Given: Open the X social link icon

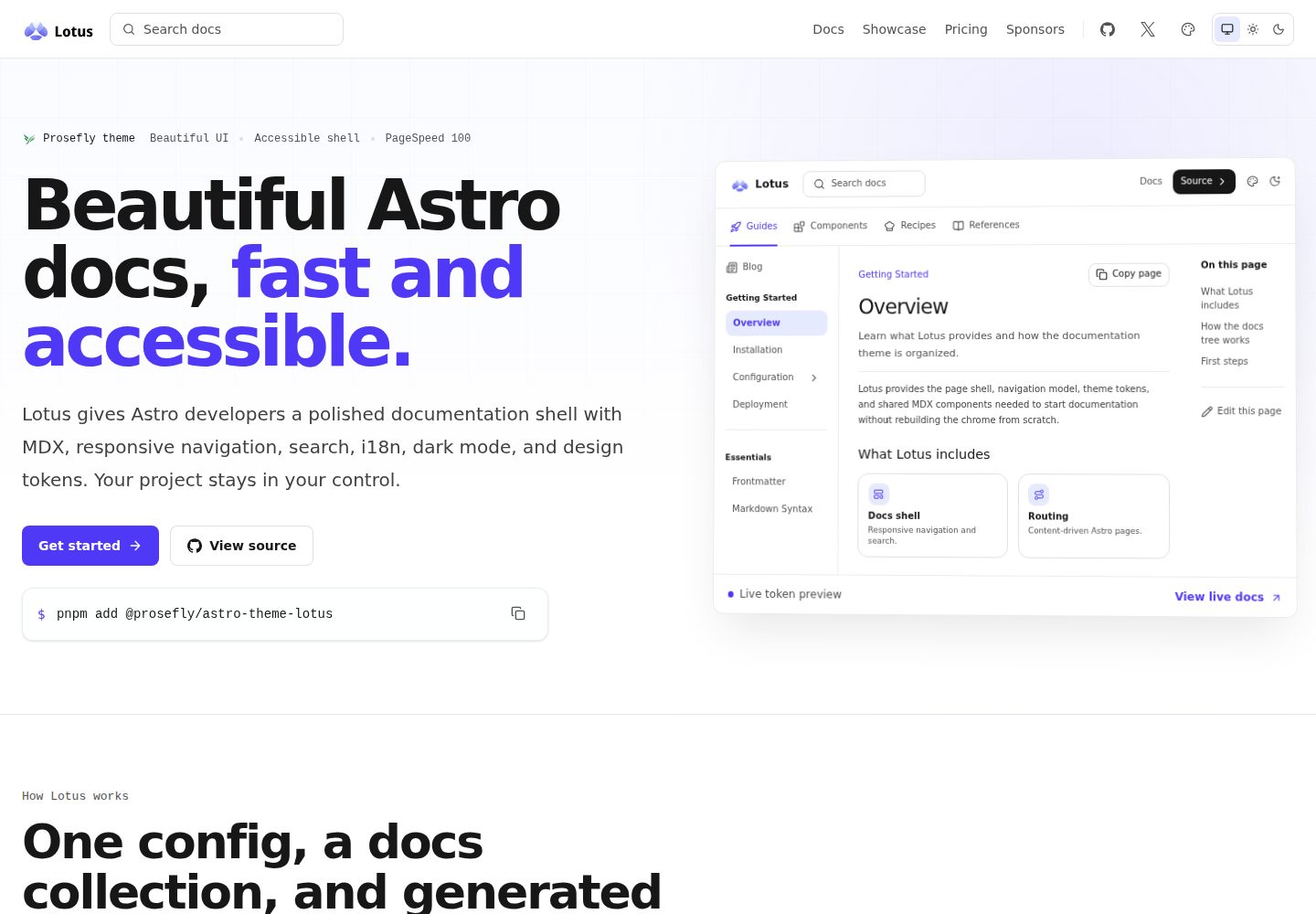Looking at the screenshot, I should tap(1148, 29).
